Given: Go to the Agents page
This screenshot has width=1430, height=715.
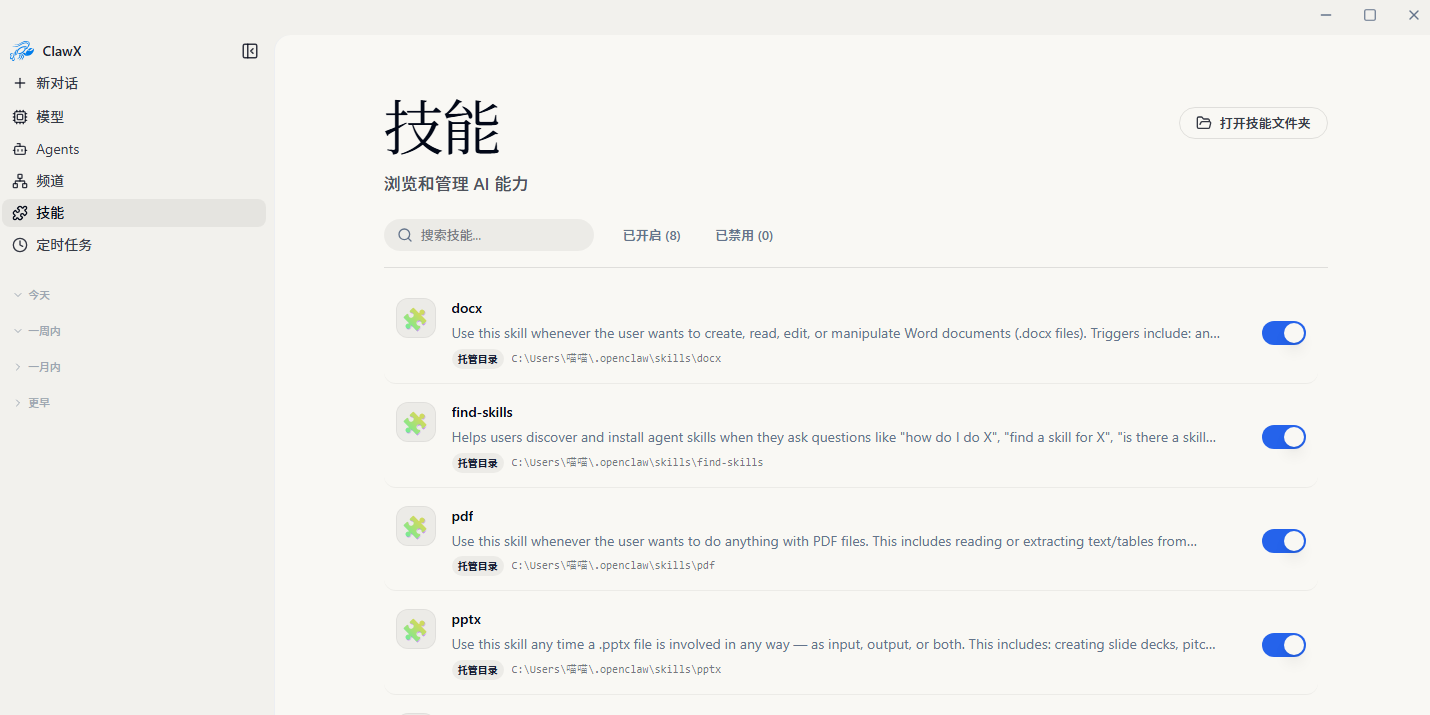Looking at the screenshot, I should pyautogui.click(x=134, y=149).
